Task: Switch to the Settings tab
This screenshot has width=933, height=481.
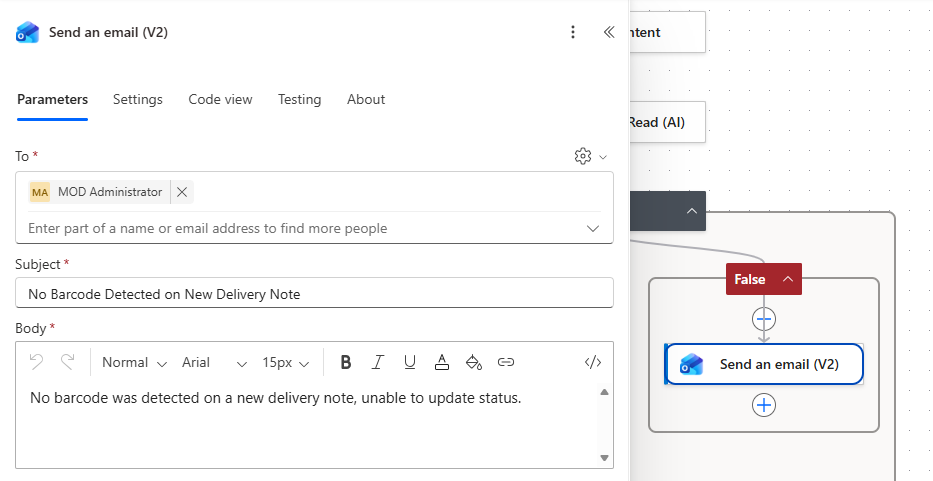Action: click(x=137, y=99)
